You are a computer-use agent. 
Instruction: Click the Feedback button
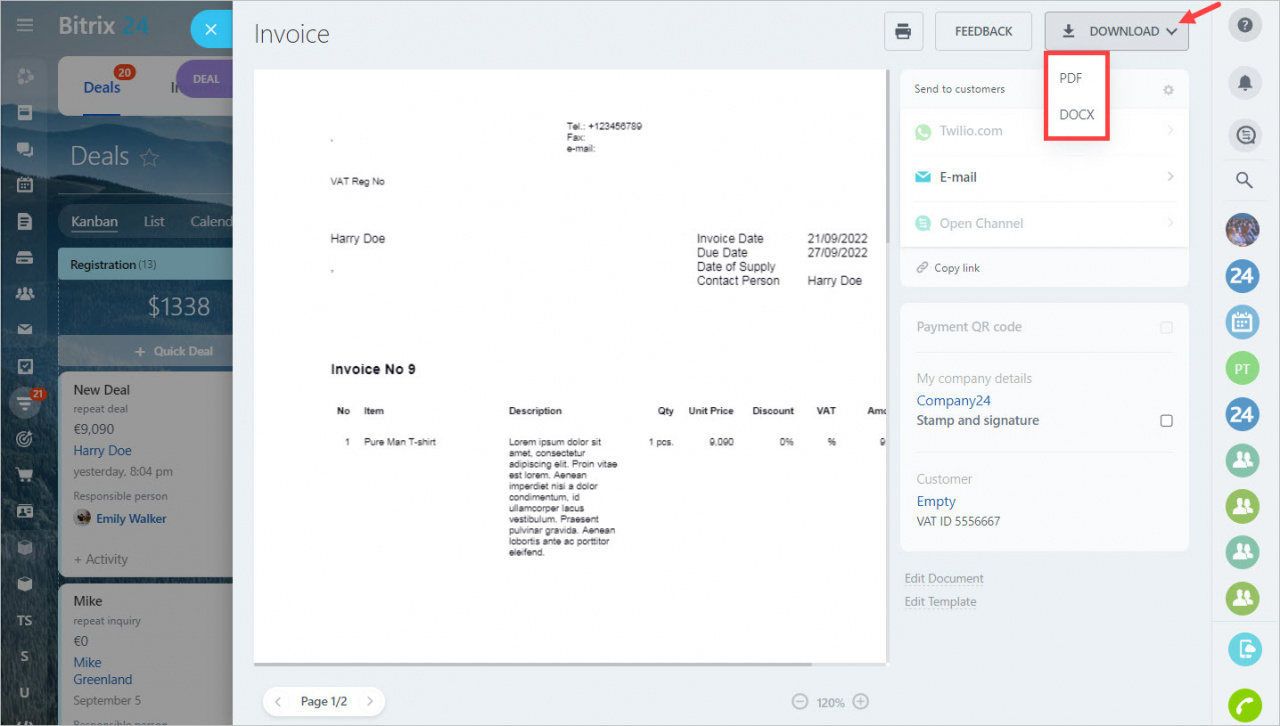984,31
